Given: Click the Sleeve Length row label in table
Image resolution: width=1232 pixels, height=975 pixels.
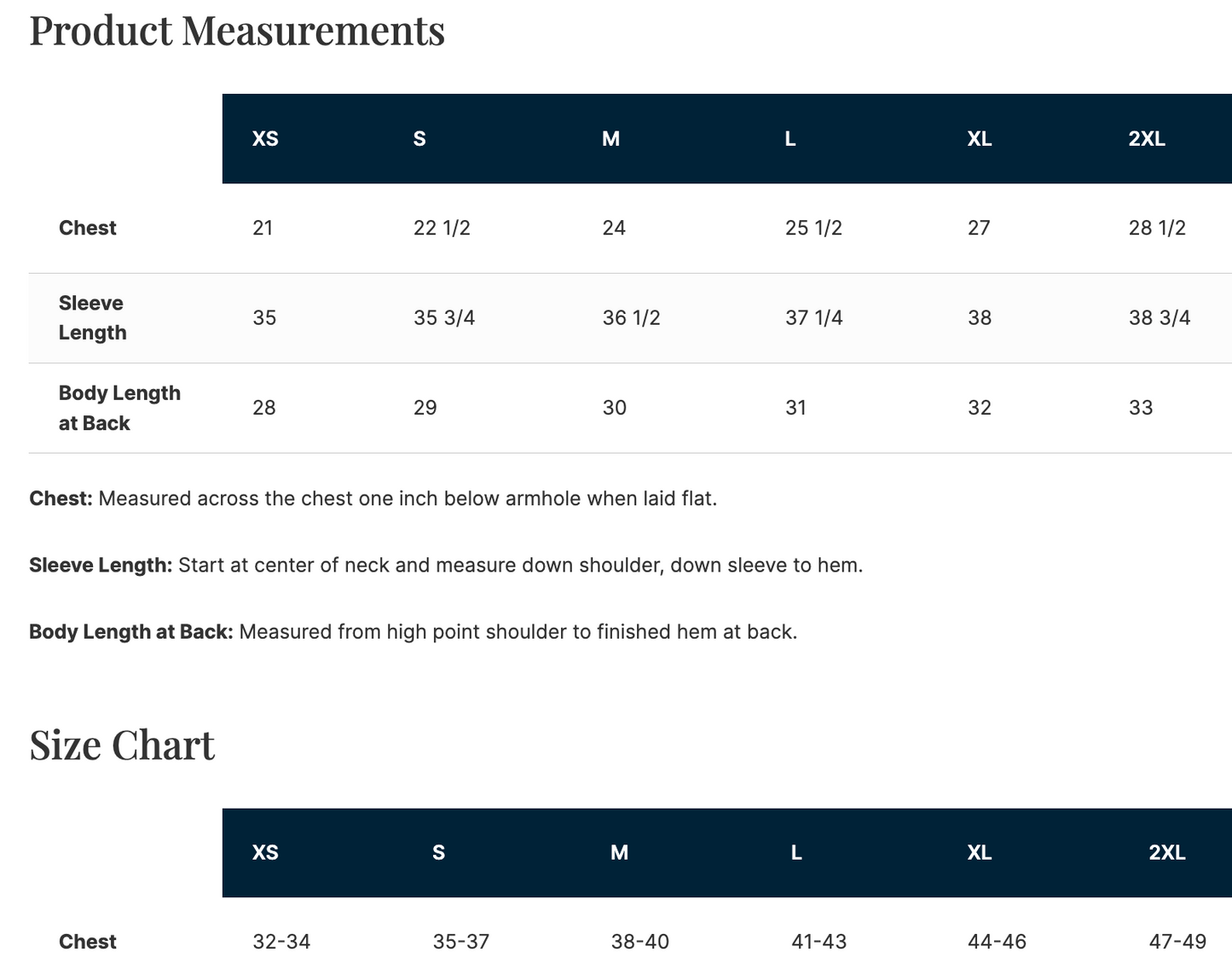Looking at the screenshot, I should (92, 318).
